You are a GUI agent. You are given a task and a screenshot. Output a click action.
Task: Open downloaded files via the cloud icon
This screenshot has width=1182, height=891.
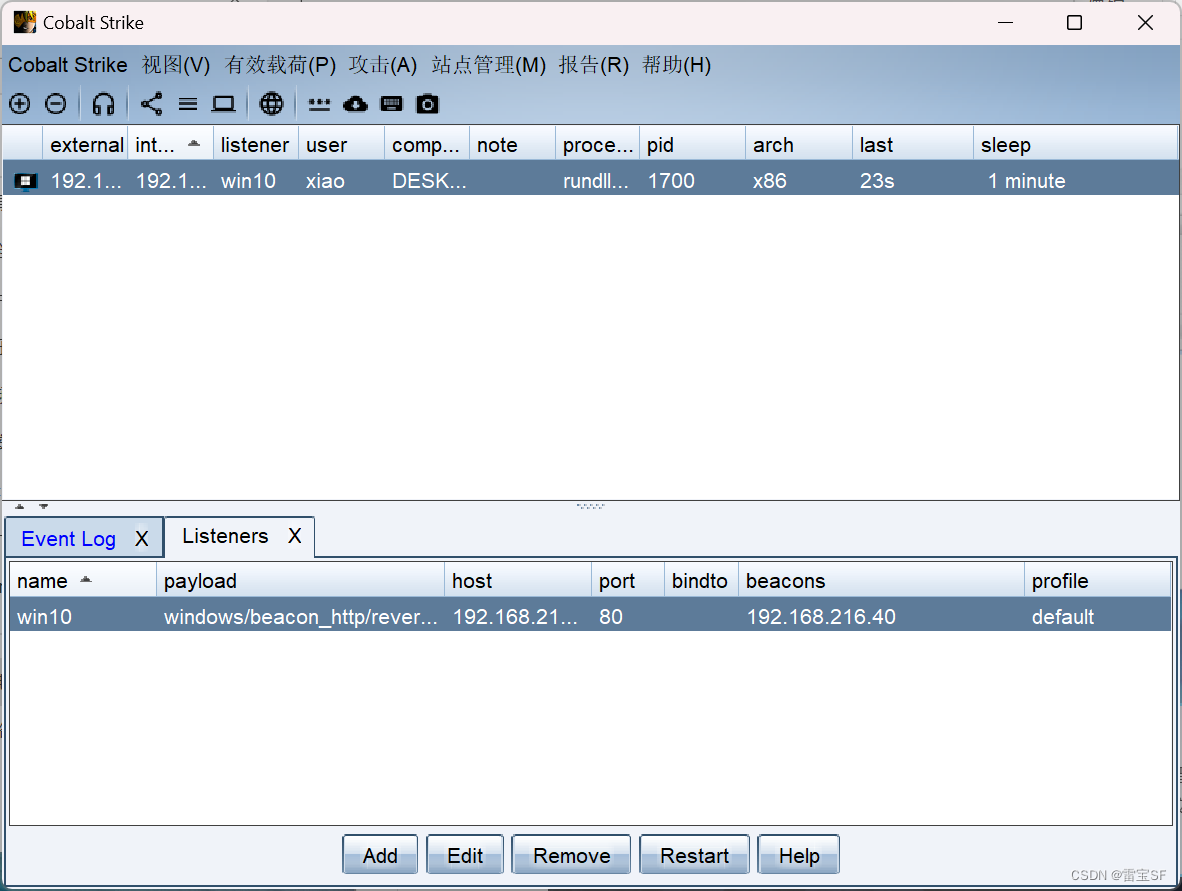coord(355,104)
